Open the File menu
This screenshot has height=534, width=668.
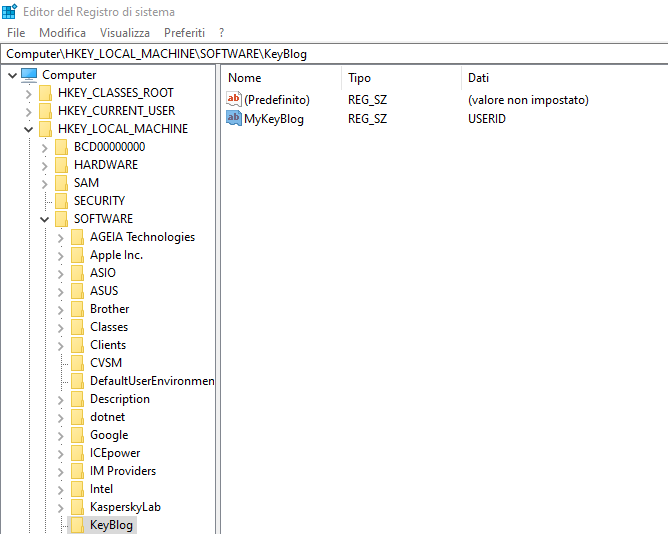pyautogui.click(x=16, y=33)
